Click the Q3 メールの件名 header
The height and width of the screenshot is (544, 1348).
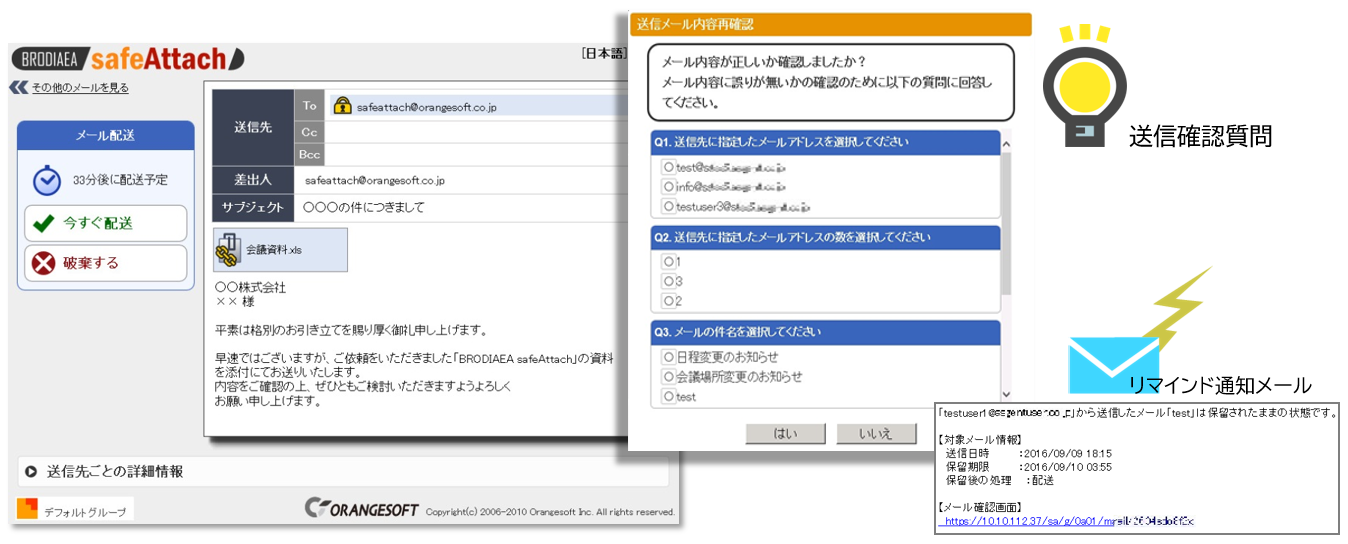(825, 331)
